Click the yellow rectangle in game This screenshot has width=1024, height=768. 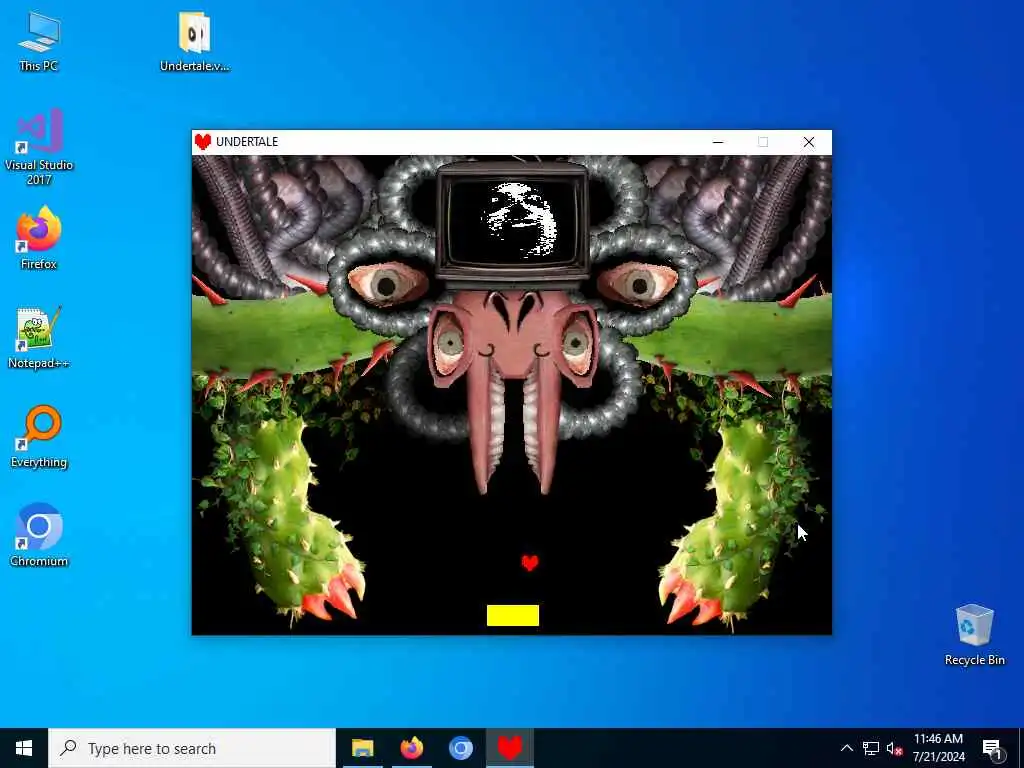coord(513,615)
